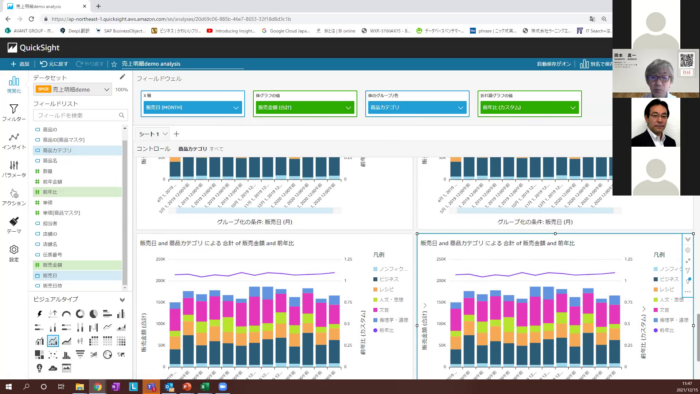The width and height of the screenshot is (700, 394).
Task: Click 文芸 magenta swatch in lower-left chart legend
Action: [x=375, y=310]
